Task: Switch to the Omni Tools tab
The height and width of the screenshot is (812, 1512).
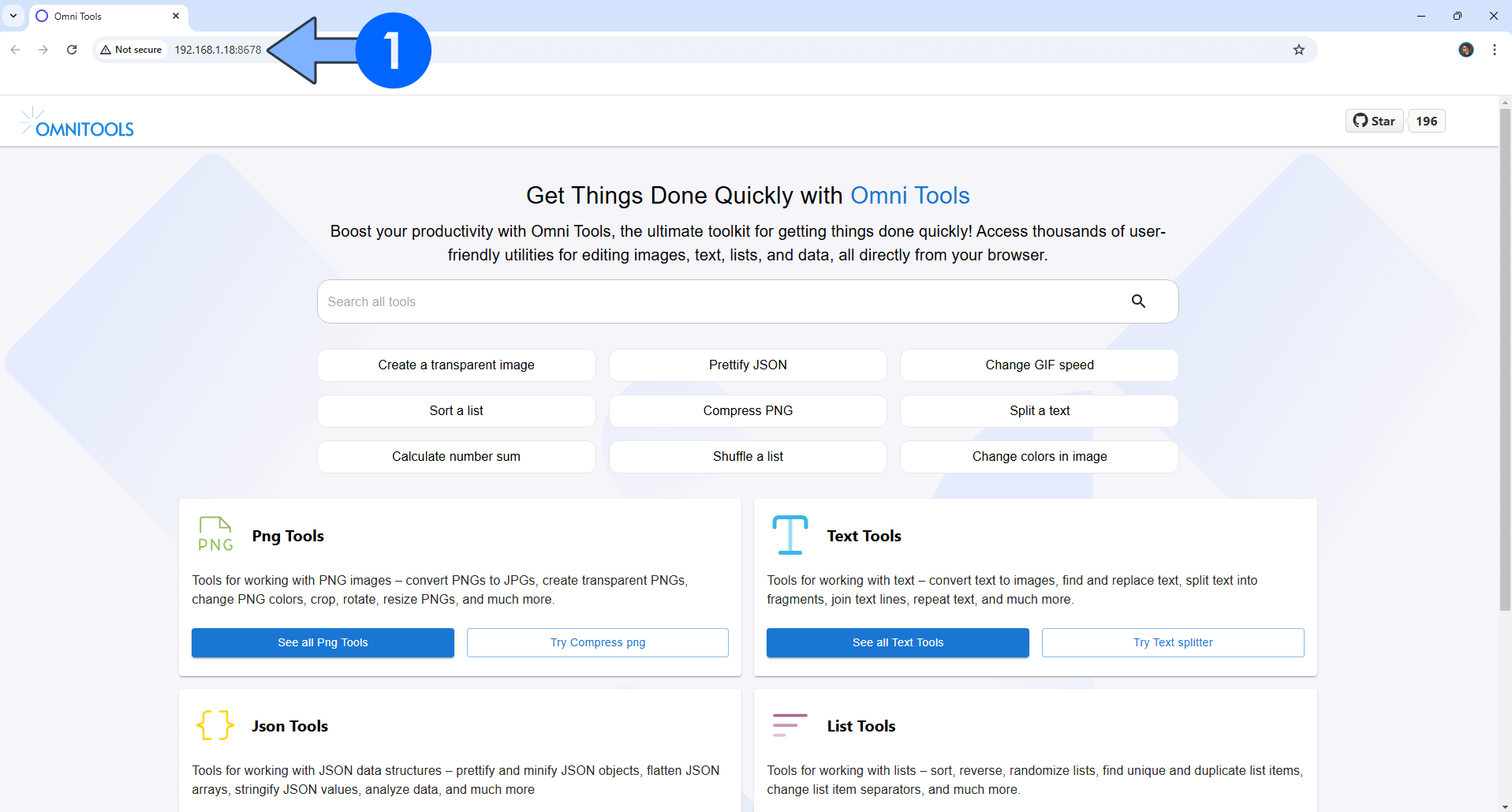Action: tap(109, 16)
